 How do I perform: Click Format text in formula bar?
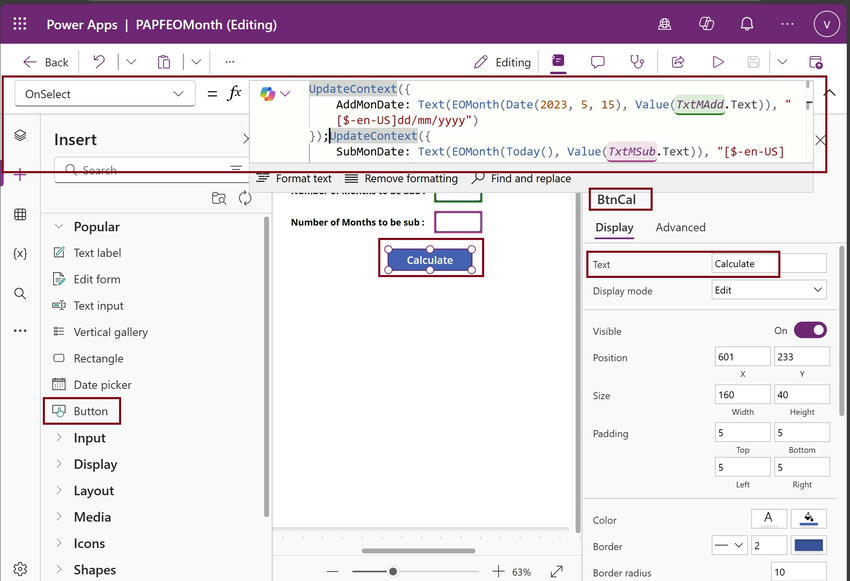pos(294,178)
